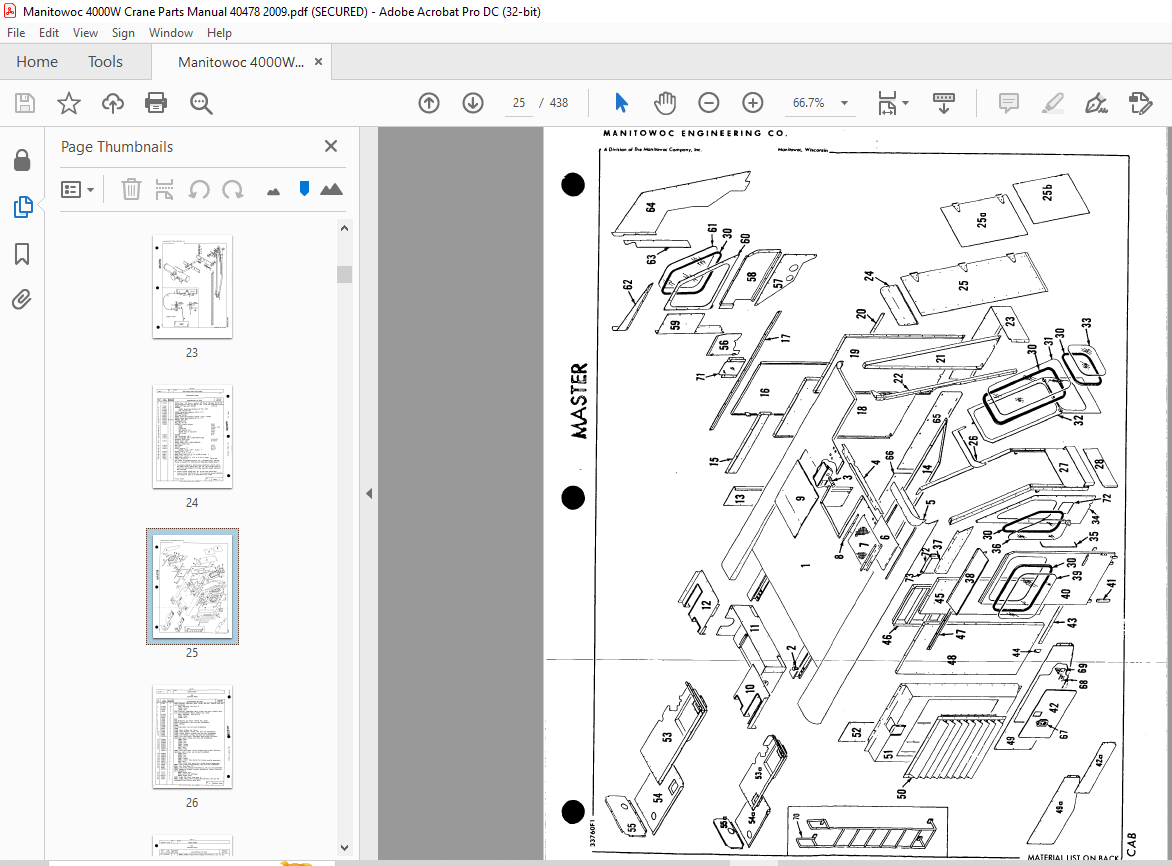Viewport: 1172px width, 866px height.
Task: Open the Sign menu
Action: (123, 33)
